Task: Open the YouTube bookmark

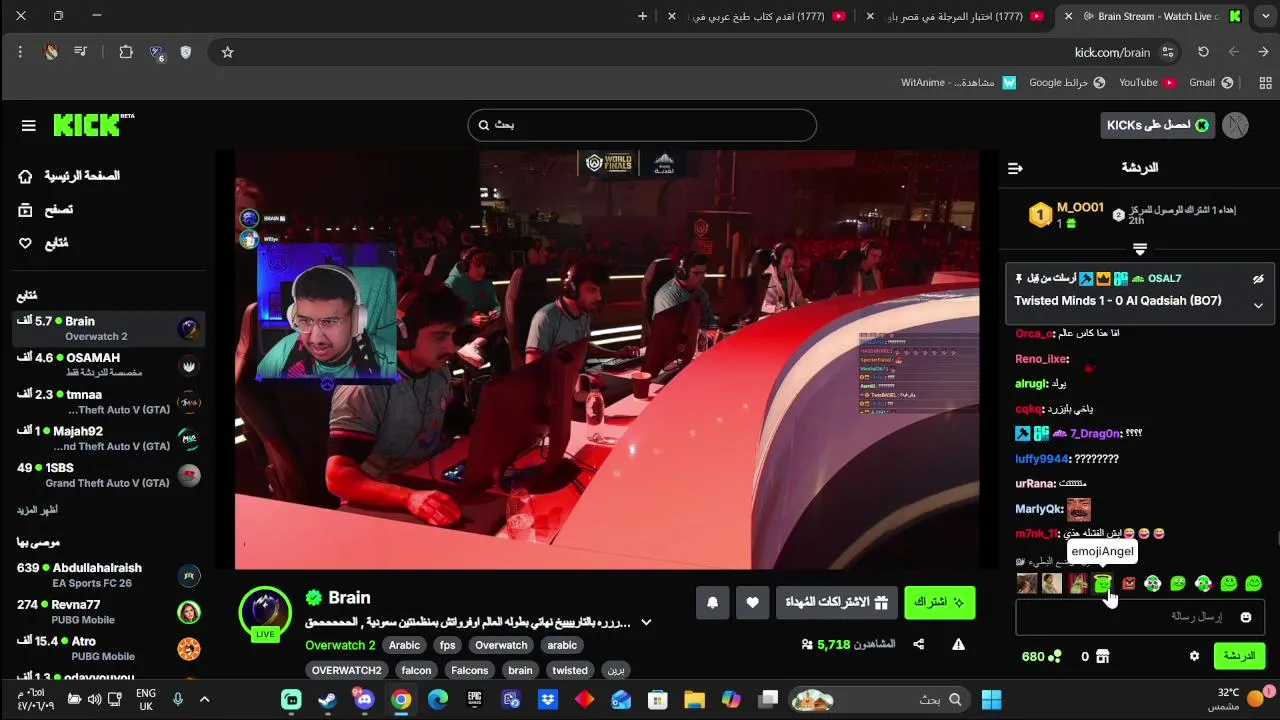Action: point(1147,83)
